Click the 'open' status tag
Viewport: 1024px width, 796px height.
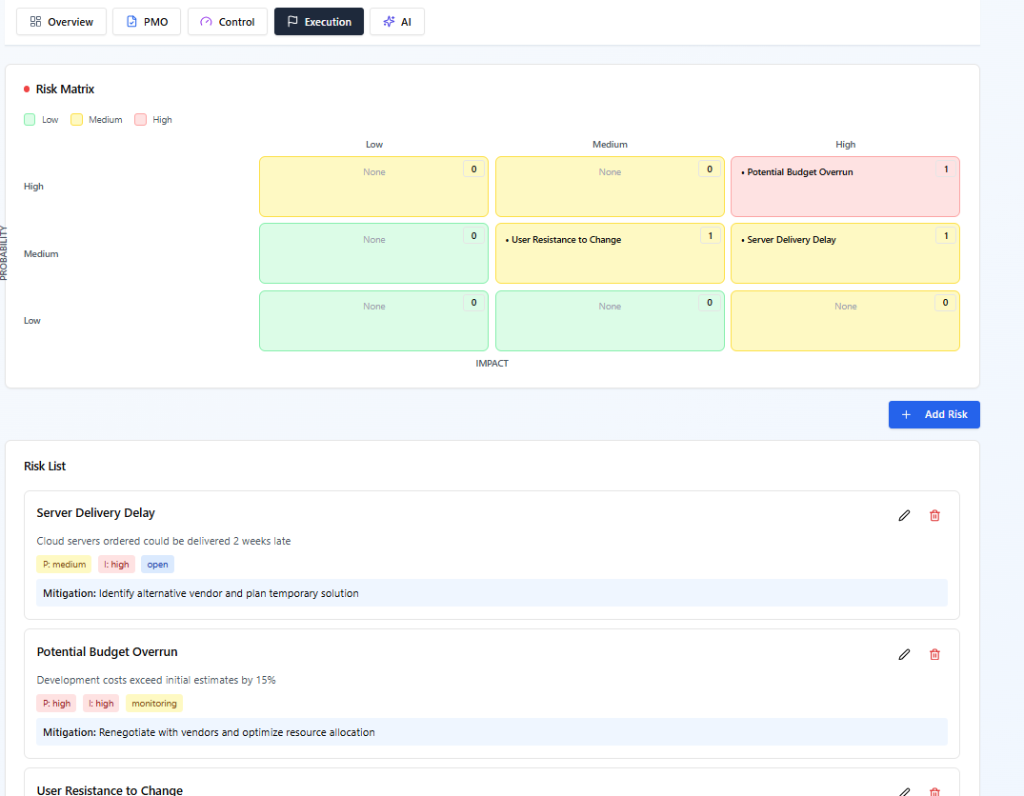[157, 564]
